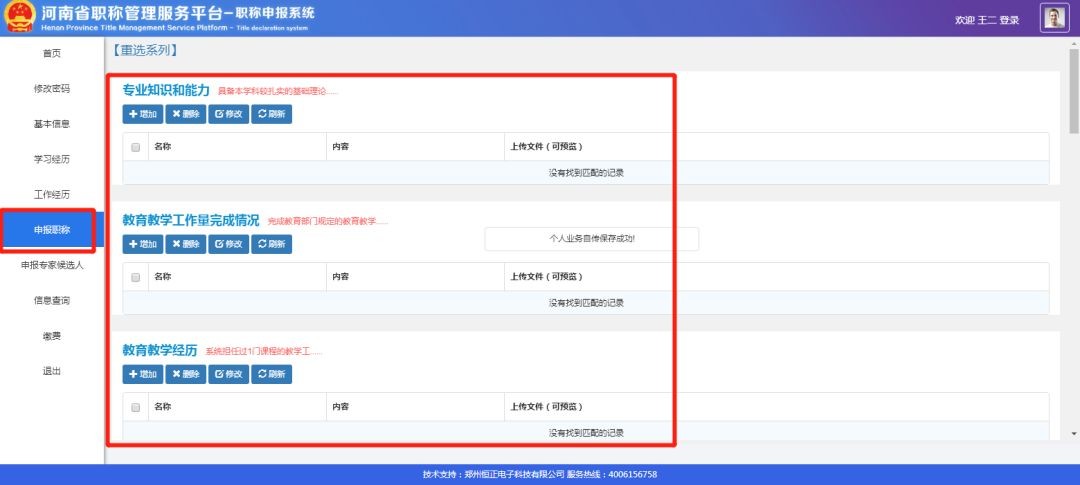Go to 修改密码 in sidebar

(x=52, y=89)
